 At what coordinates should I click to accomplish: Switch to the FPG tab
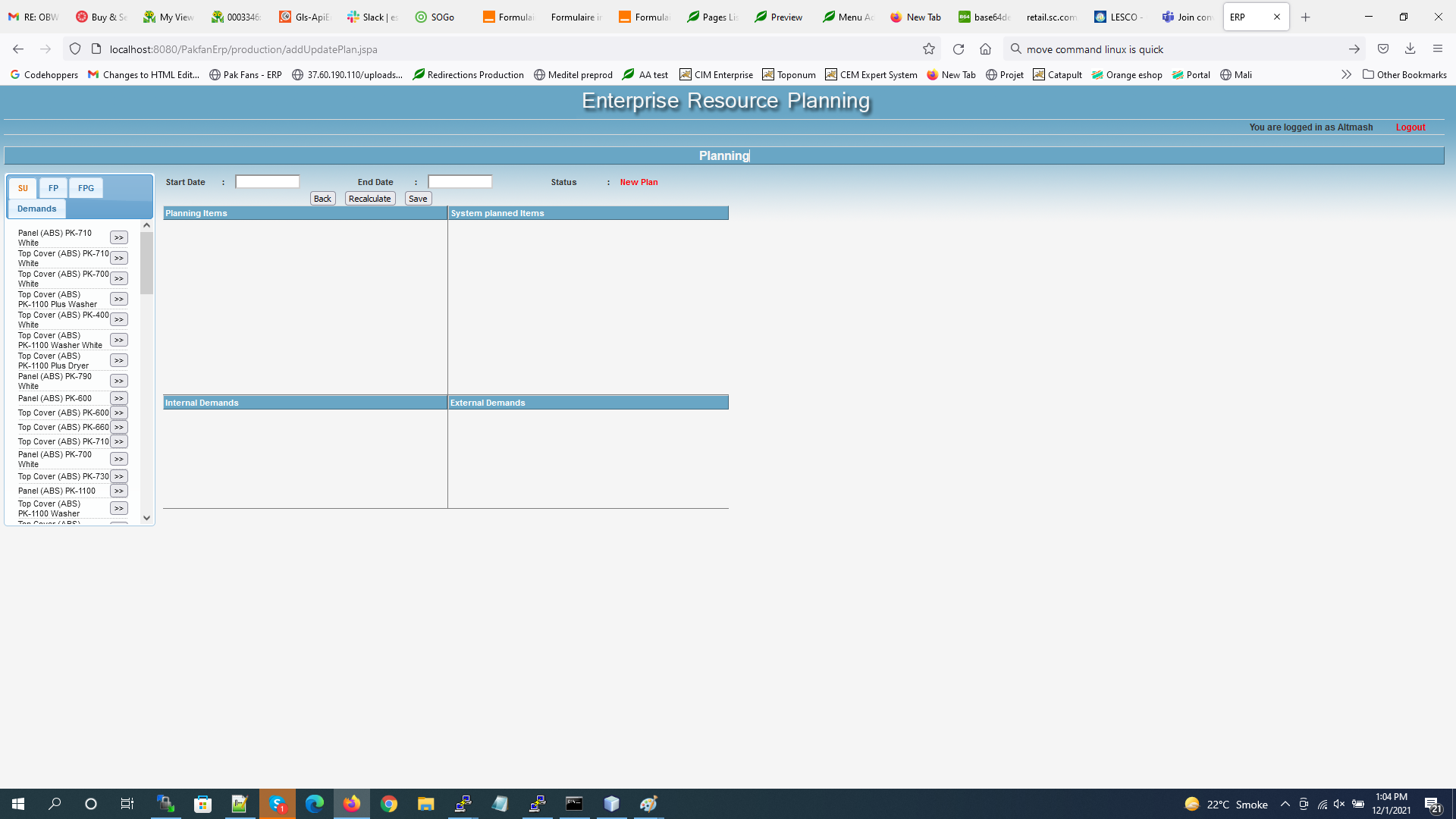(x=86, y=188)
